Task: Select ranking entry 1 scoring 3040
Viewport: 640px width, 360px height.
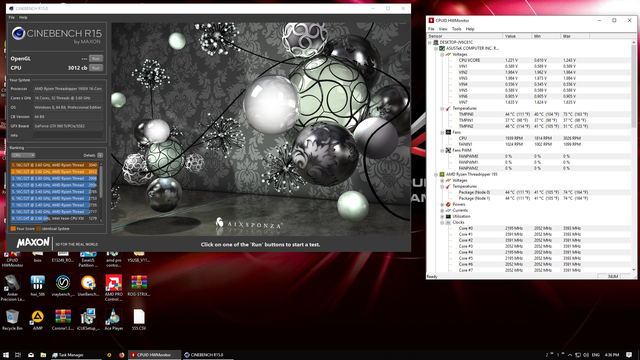Action: (54, 165)
